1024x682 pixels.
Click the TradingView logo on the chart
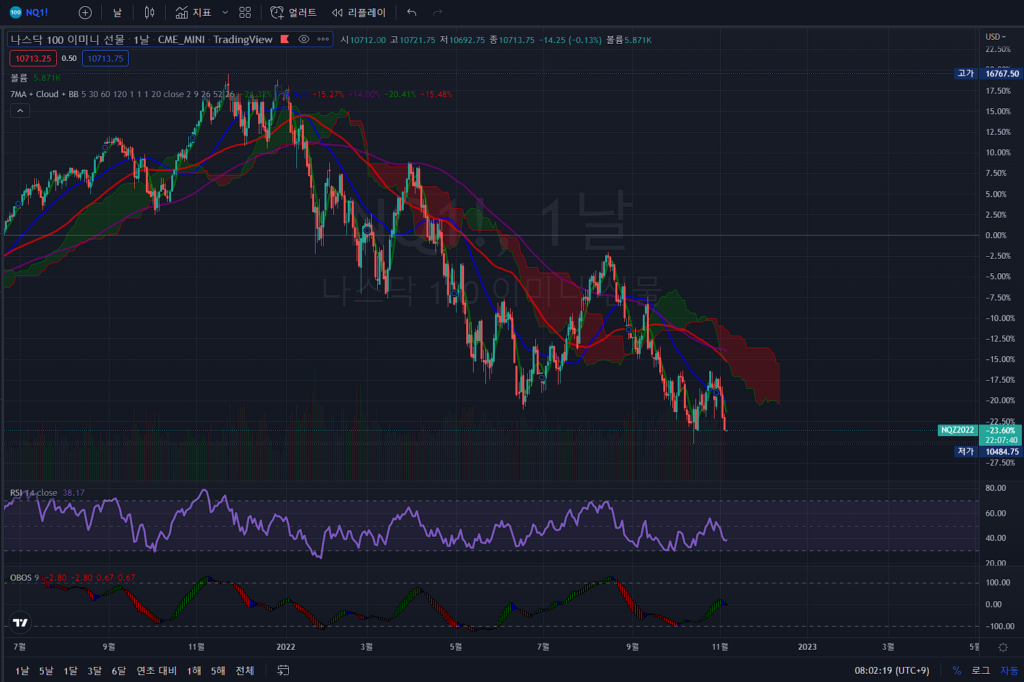21,622
